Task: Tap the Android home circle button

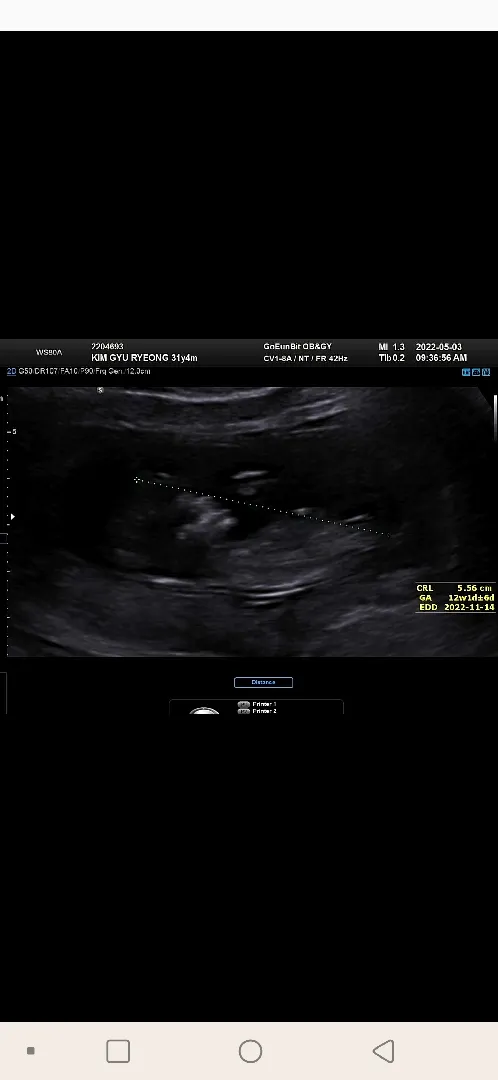Action: pyautogui.click(x=250, y=1051)
